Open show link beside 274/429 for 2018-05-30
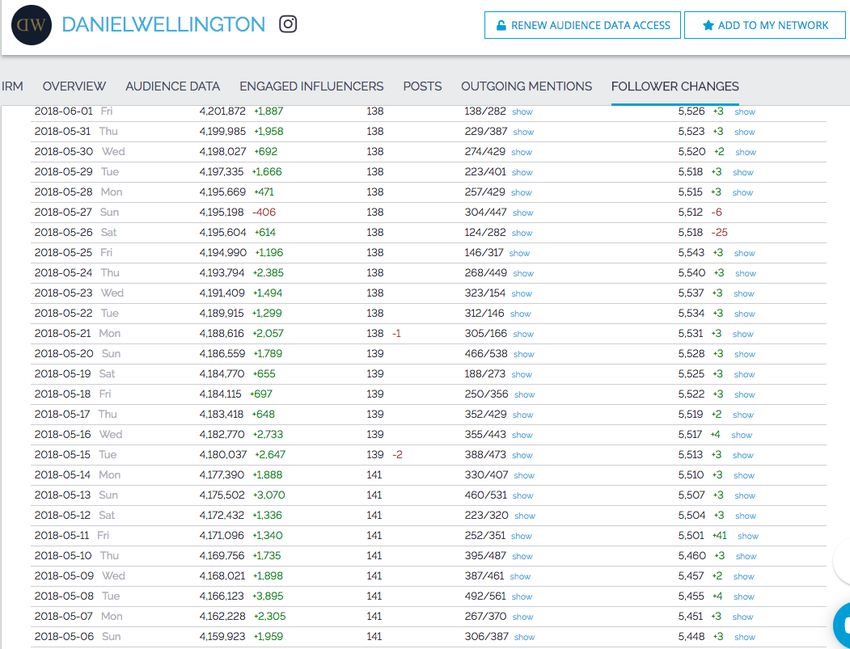This screenshot has width=850, height=649. coord(521,152)
